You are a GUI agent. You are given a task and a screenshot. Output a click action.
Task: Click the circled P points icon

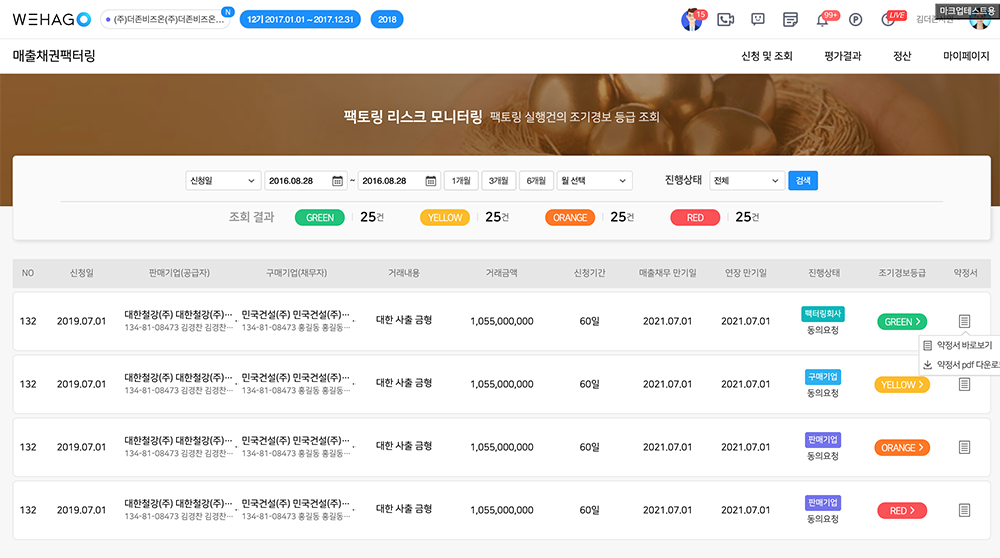click(855, 19)
